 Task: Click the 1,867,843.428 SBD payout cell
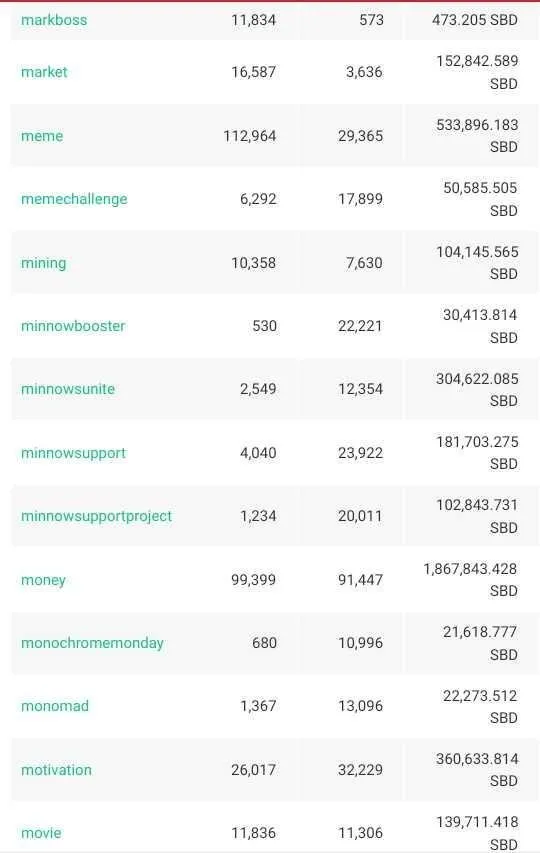pos(470,580)
